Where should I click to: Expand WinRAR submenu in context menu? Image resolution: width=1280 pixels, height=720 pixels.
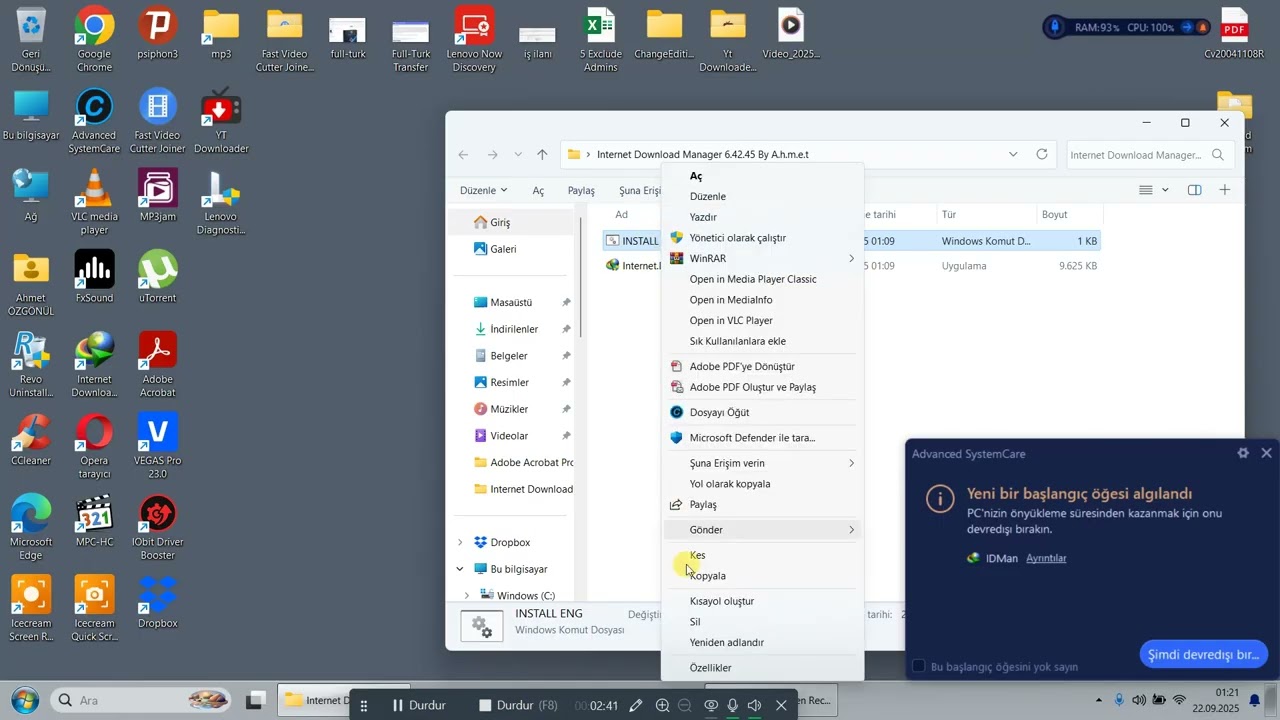coord(852,258)
